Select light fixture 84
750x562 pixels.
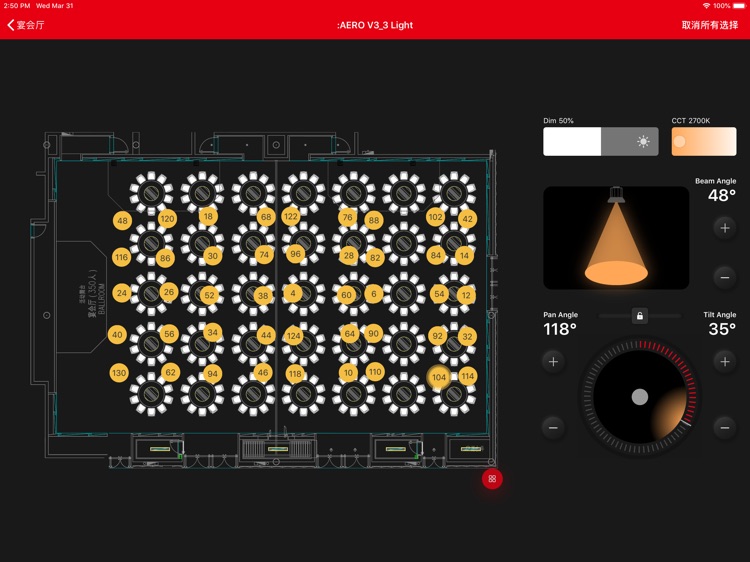click(x=436, y=255)
